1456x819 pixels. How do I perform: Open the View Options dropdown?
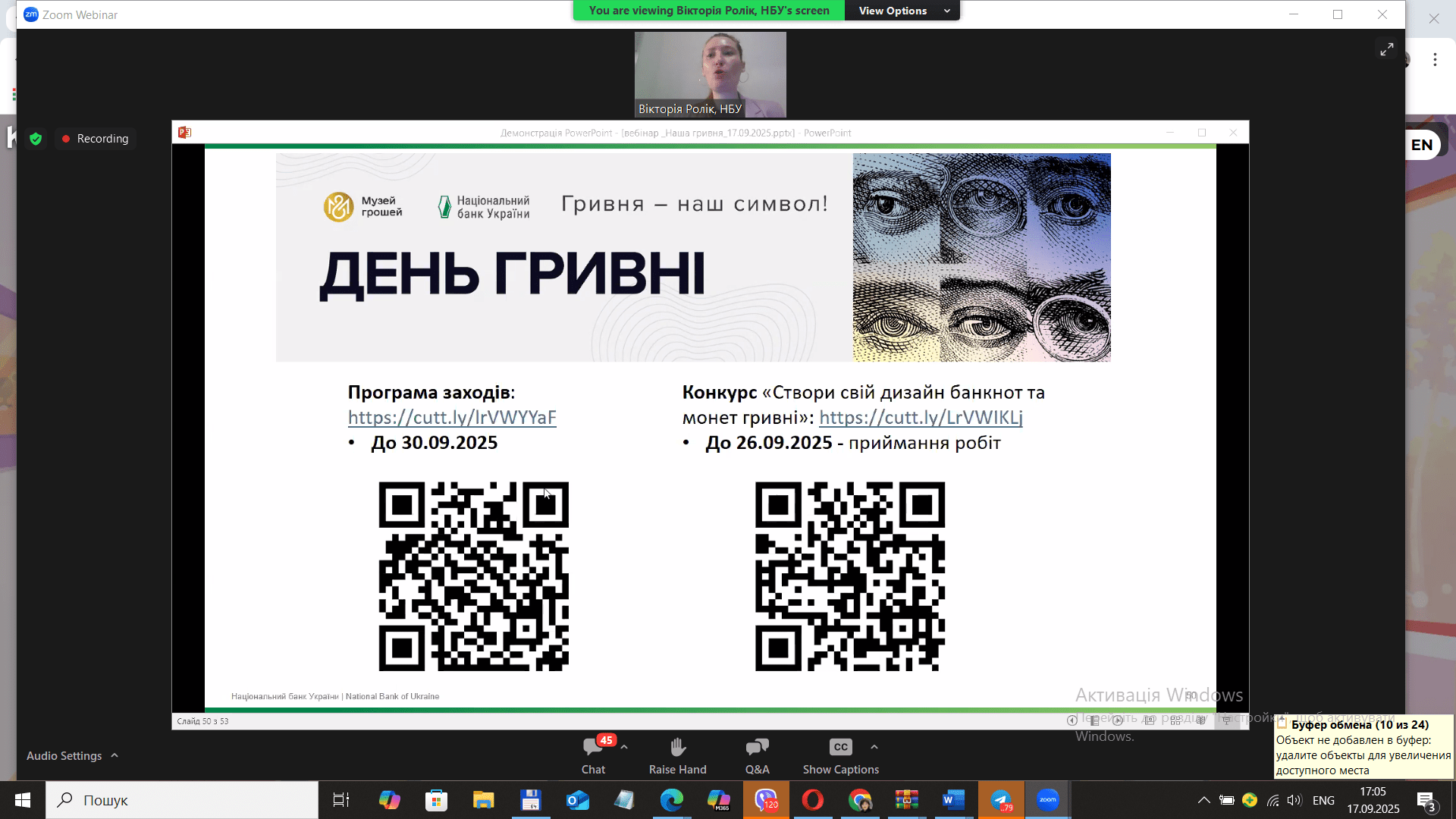pyautogui.click(x=903, y=11)
